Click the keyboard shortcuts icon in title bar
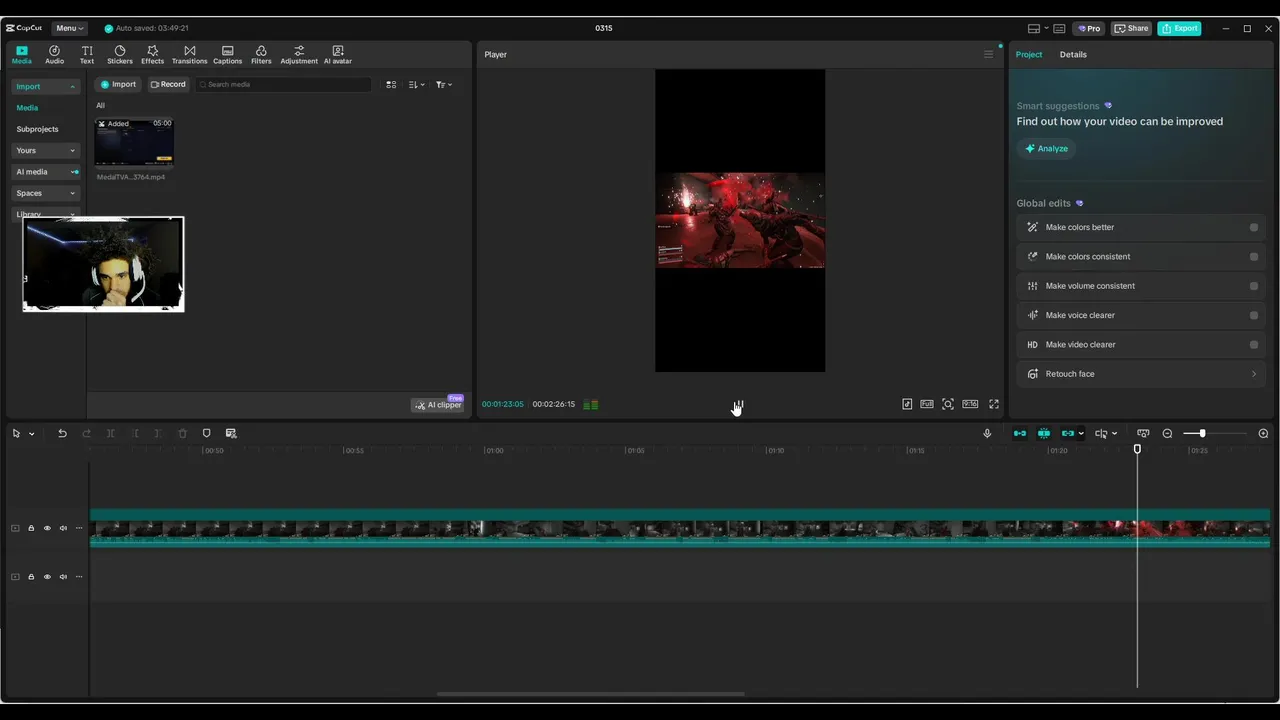The image size is (1280, 720). click(1059, 28)
